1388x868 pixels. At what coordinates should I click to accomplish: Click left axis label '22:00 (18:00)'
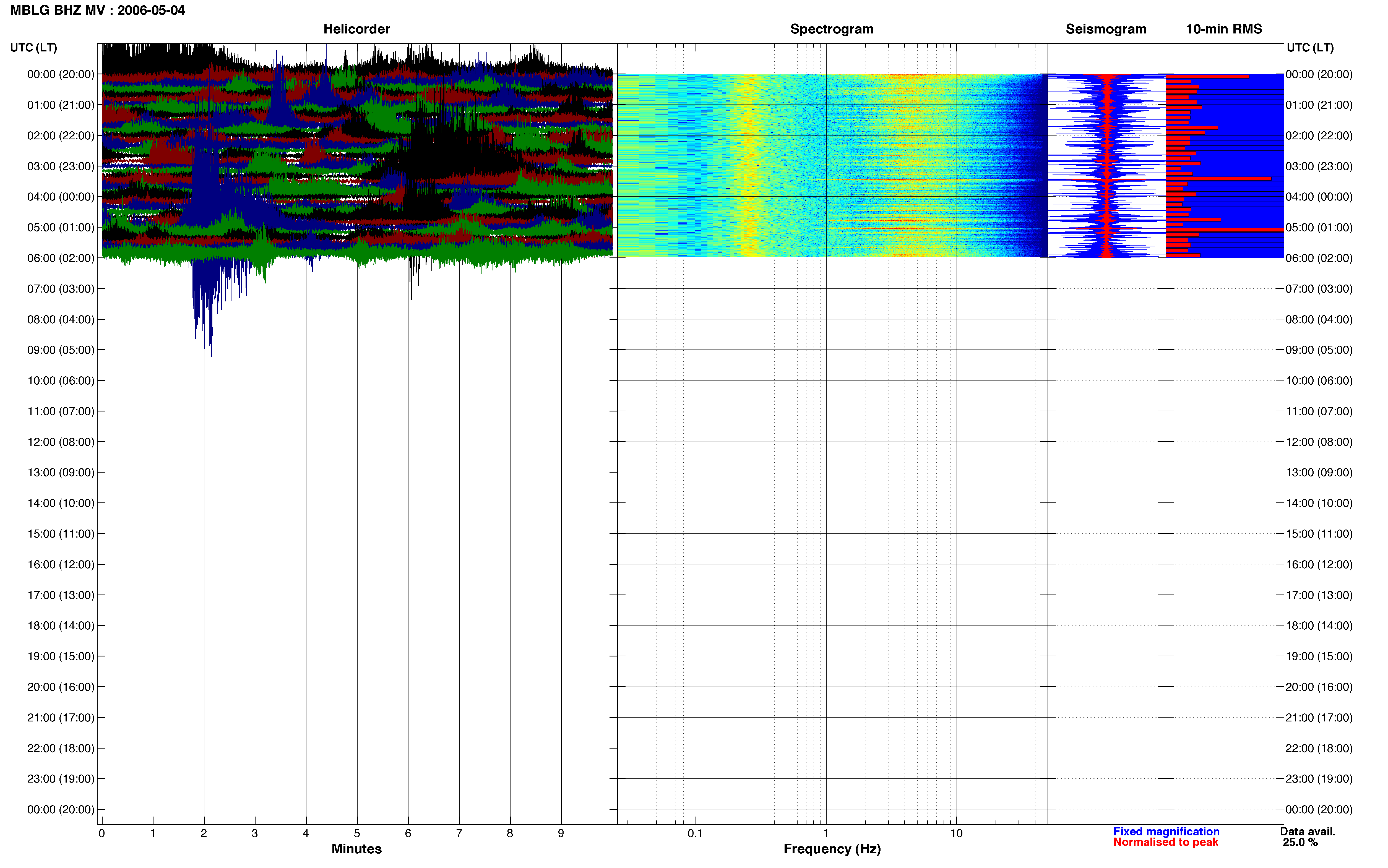coord(61,749)
